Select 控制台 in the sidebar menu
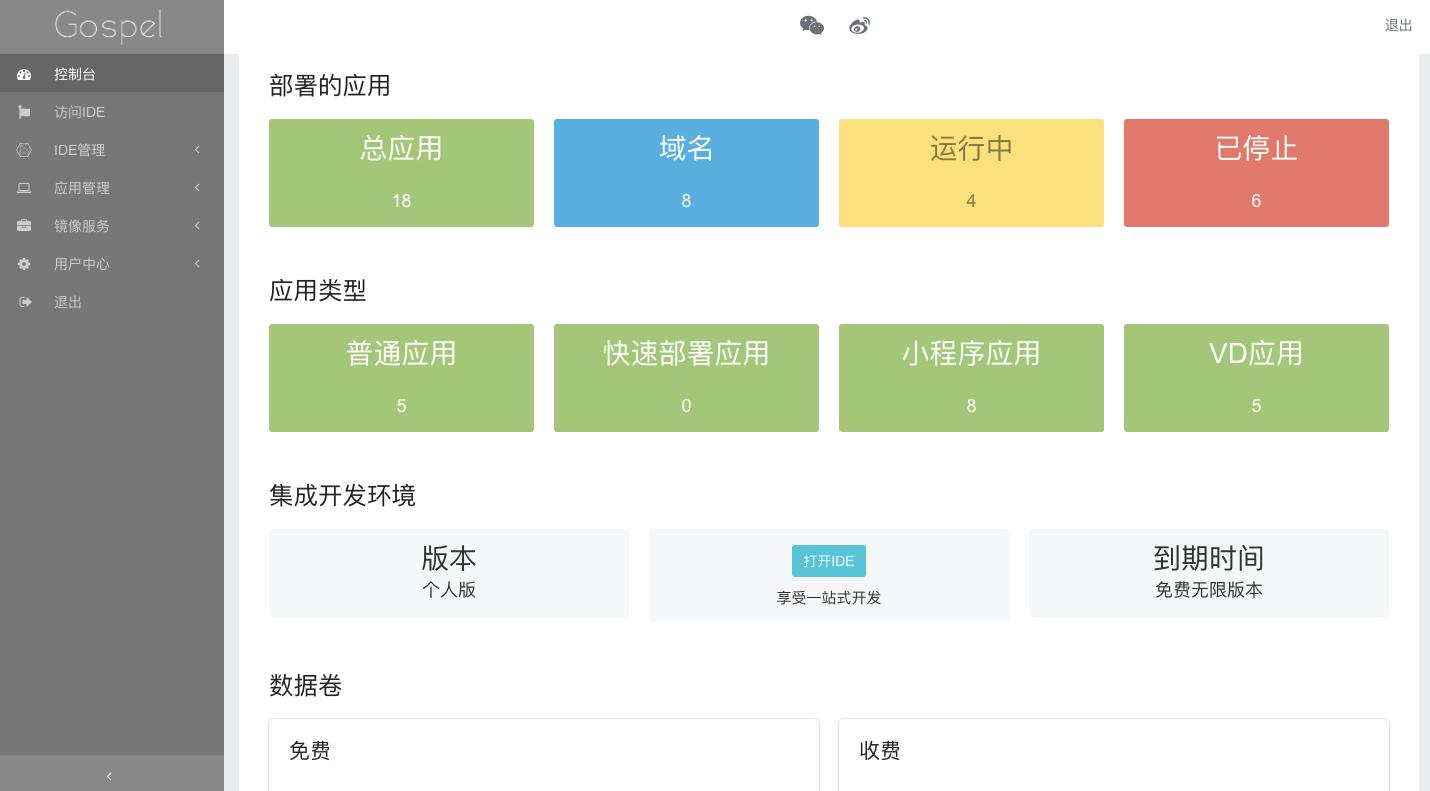 [x=75, y=74]
